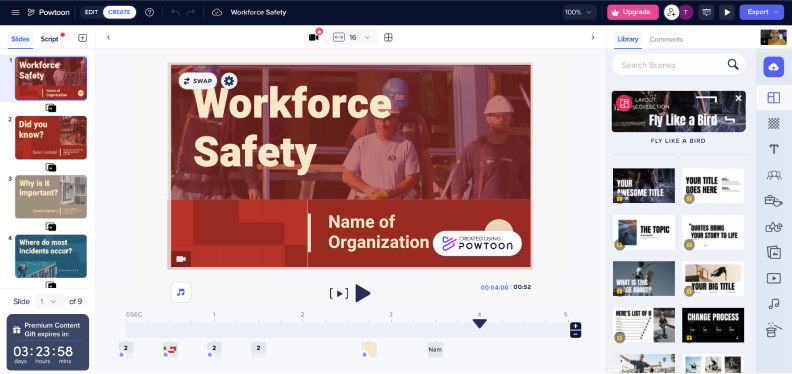Click the Search Scenes field
792x374 pixels.
[678, 65]
